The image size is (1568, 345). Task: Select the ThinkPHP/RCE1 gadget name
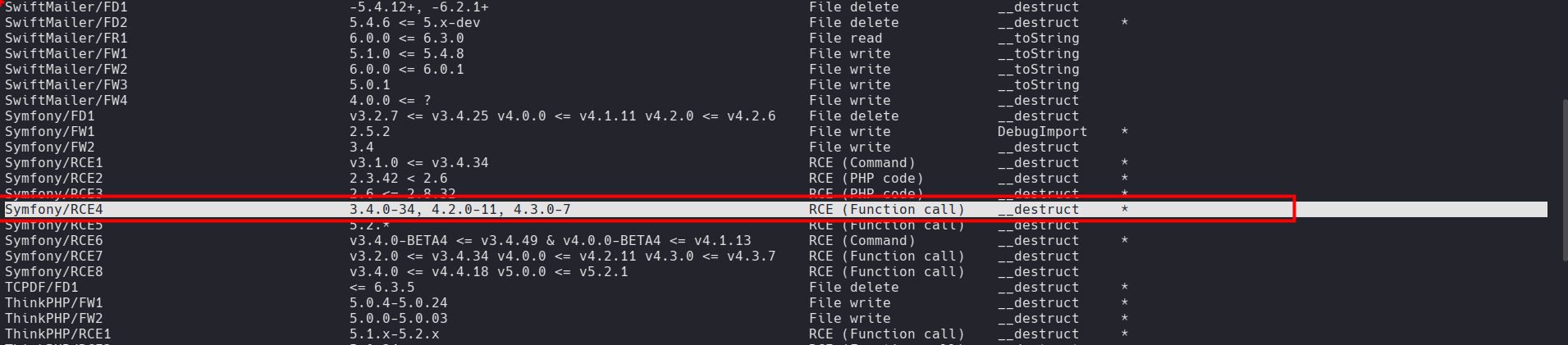point(58,334)
